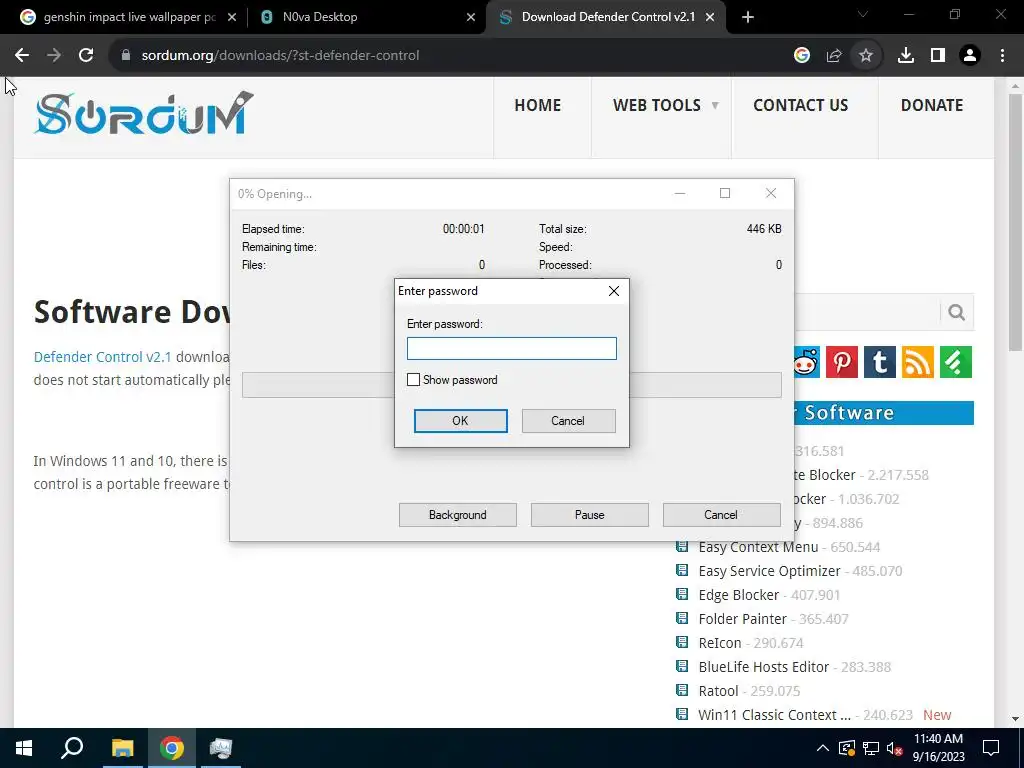1024x768 pixels.
Task: Focus the Enter password text field
Action: coord(511,348)
